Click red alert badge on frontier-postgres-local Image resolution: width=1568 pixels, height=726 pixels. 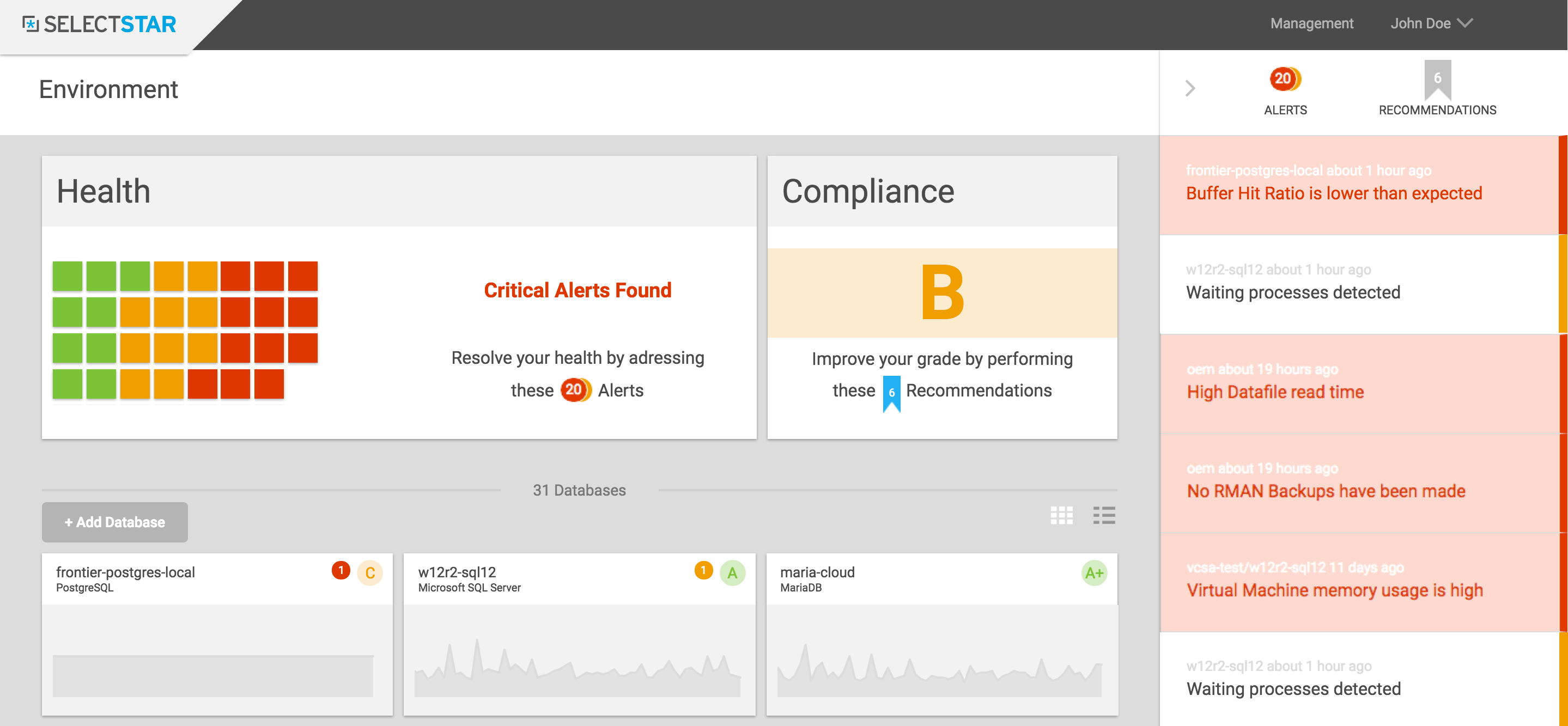point(341,571)
